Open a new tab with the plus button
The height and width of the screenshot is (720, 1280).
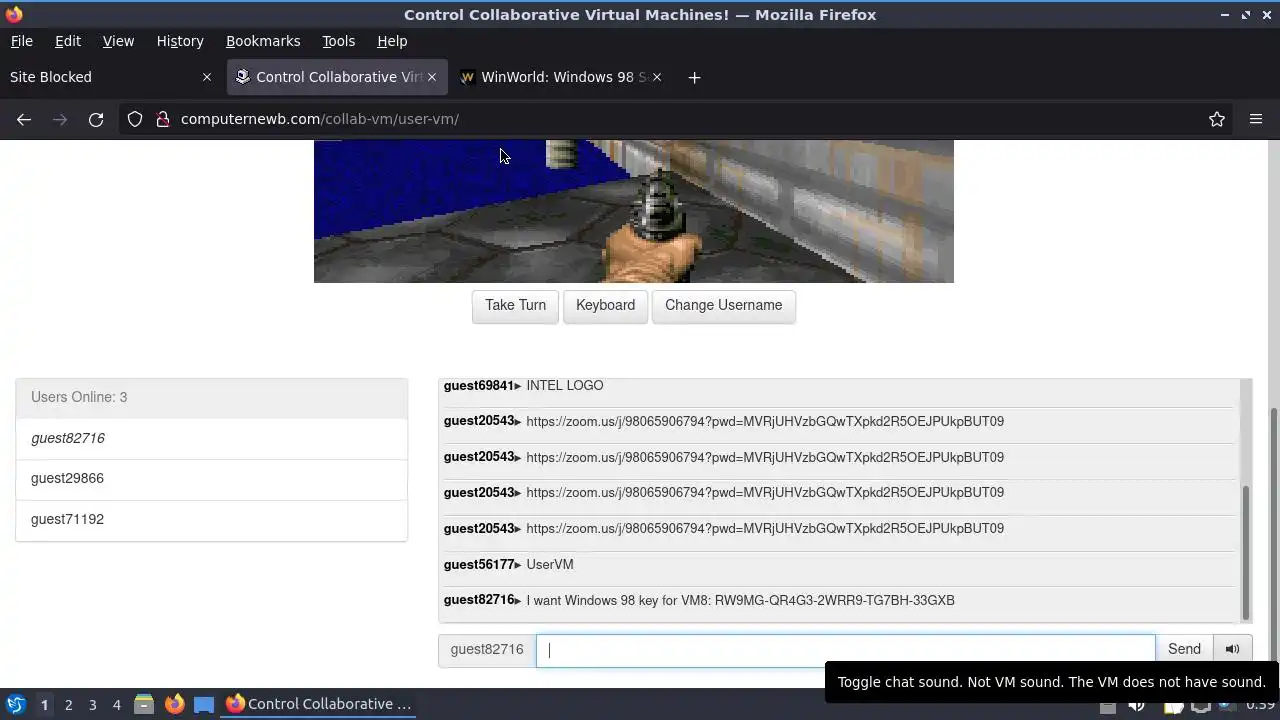[x=694, y=77]
